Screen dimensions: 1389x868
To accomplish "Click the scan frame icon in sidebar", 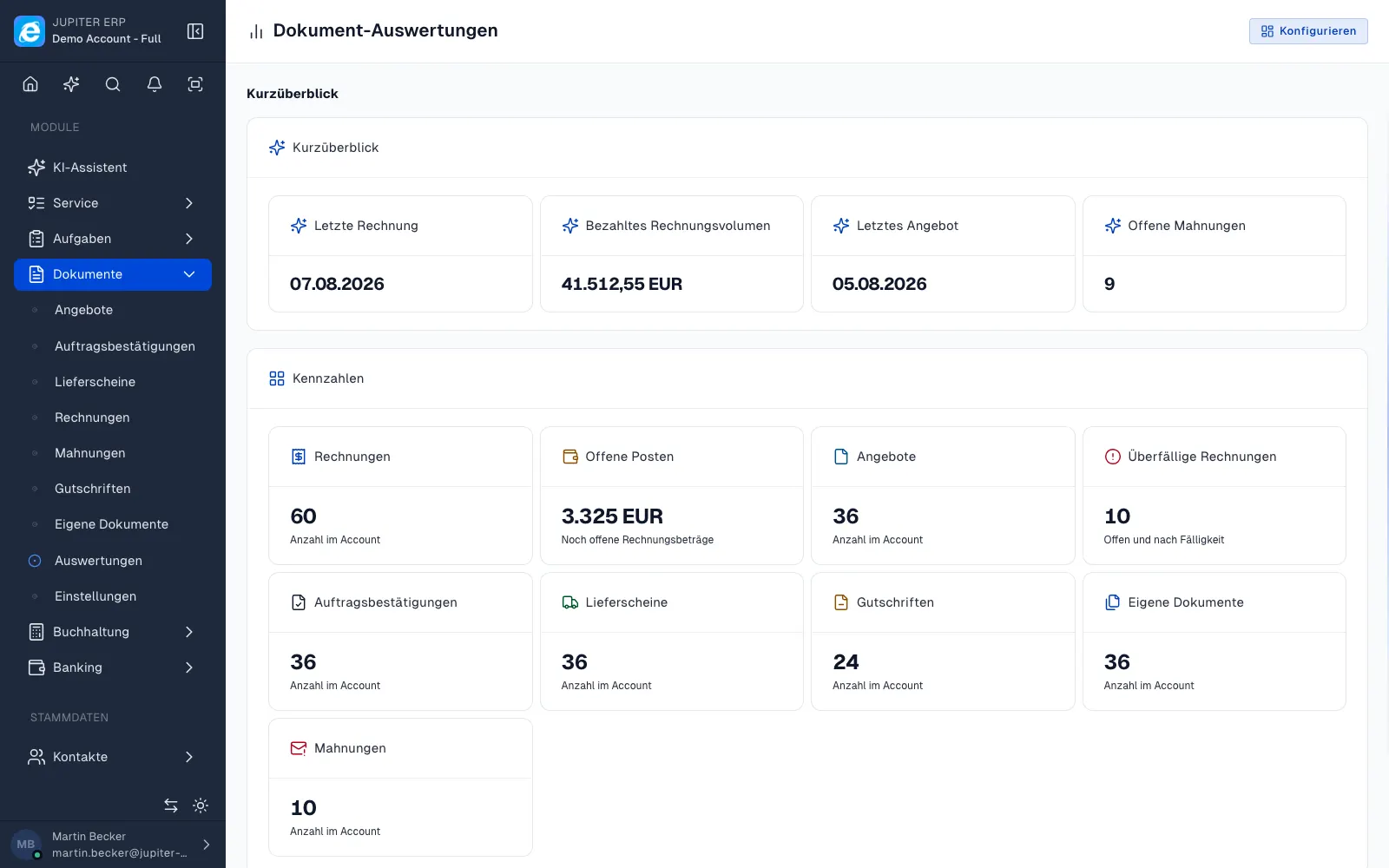I will [x=195, y=84].
